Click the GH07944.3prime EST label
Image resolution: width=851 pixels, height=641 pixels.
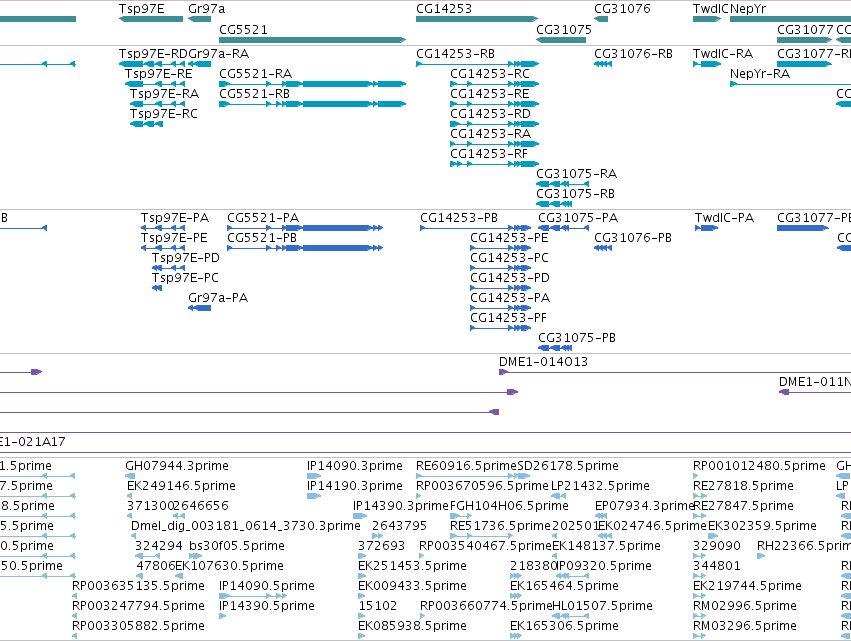[x=177, y=466]
